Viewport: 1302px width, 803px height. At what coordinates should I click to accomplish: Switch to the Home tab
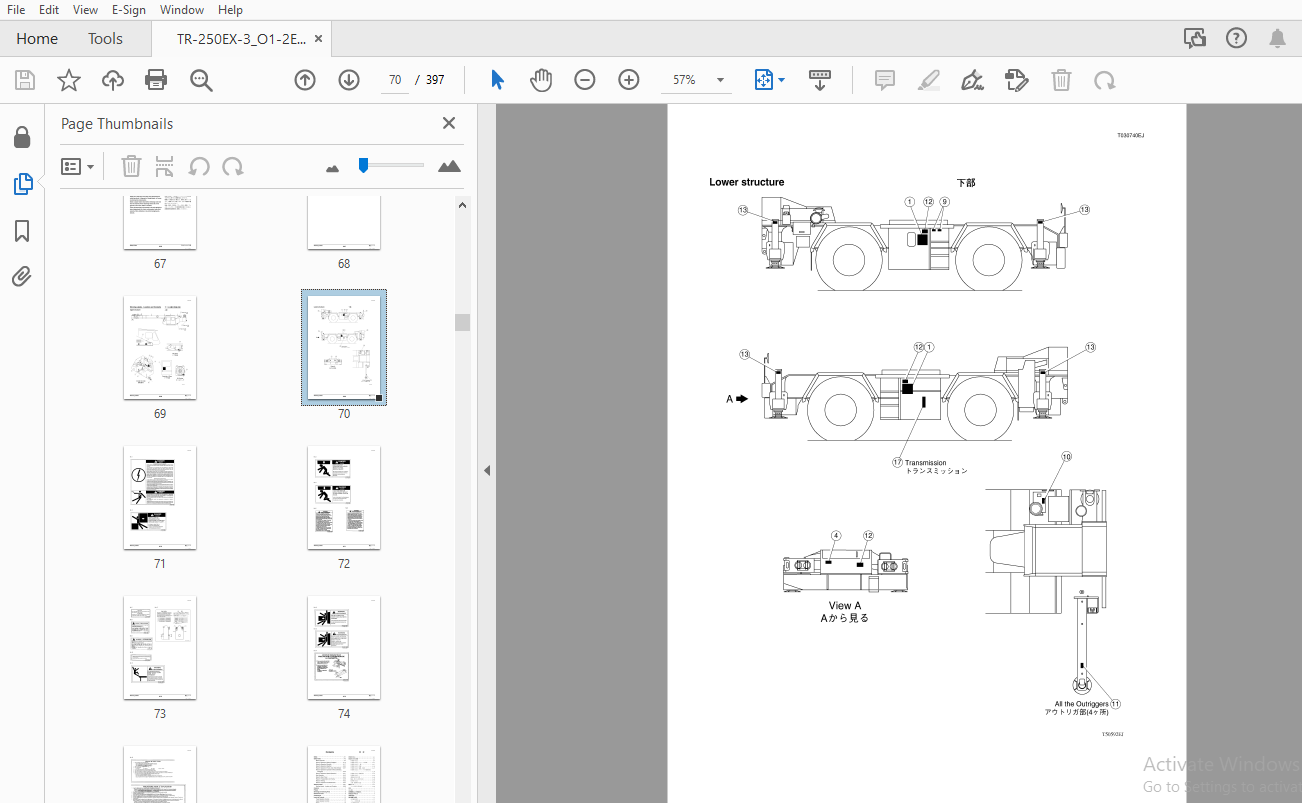(x=37, y=38)
